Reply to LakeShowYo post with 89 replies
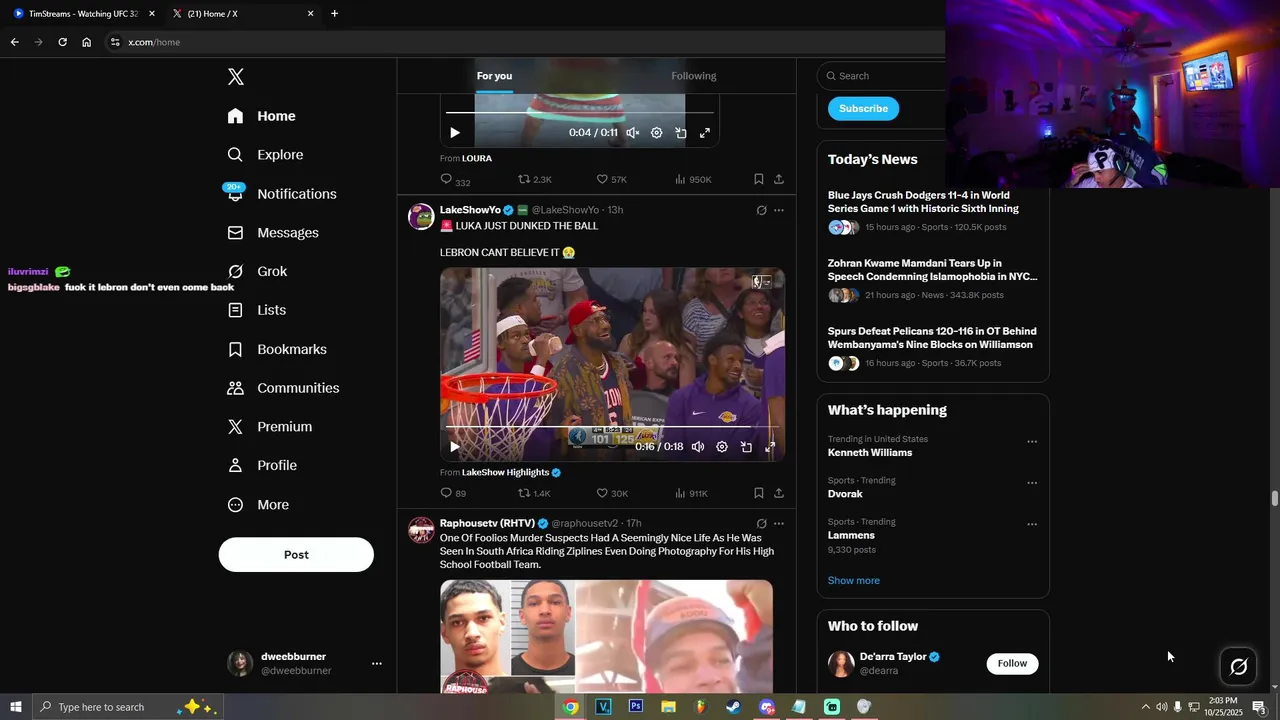 click(453, 494)
